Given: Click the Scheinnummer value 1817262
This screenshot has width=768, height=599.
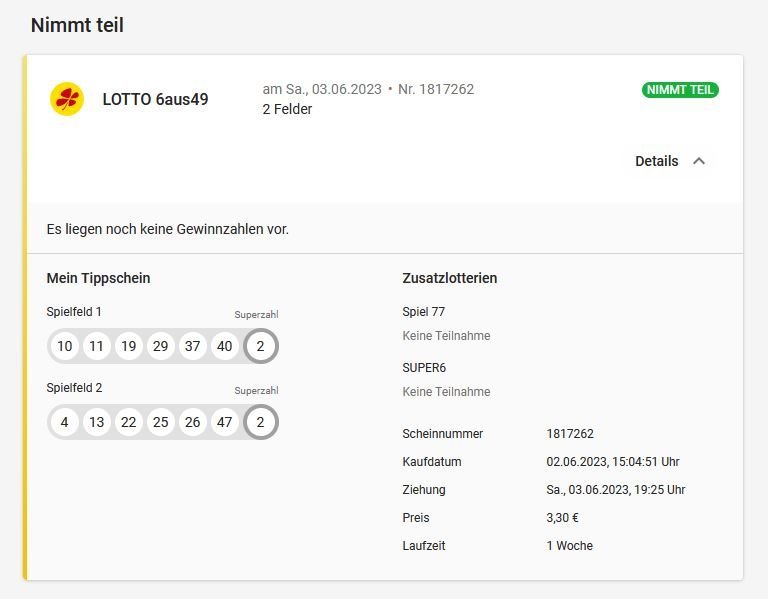Looking at the screenshot, I should click(x=570, y=434).
